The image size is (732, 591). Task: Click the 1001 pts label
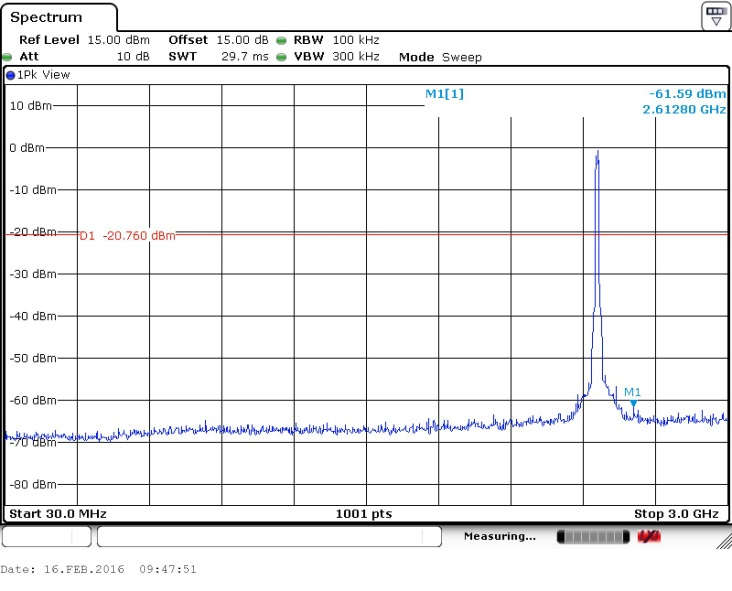pos(364,514)
